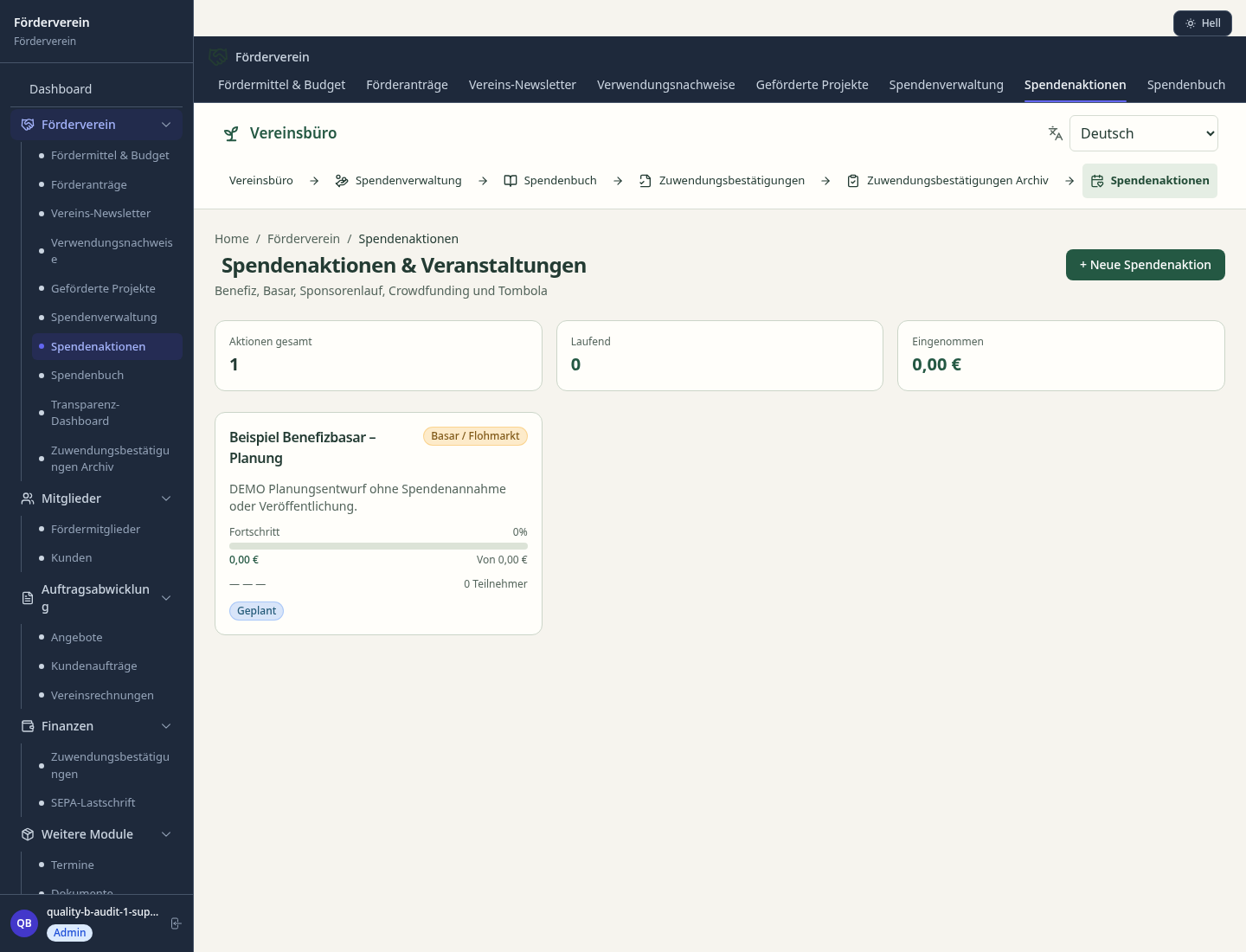This screenshot has height=952, width=1246.
Task: Click the Spendenbuch book icon in breadcrumb flow
Action: (x=511, y=181)
